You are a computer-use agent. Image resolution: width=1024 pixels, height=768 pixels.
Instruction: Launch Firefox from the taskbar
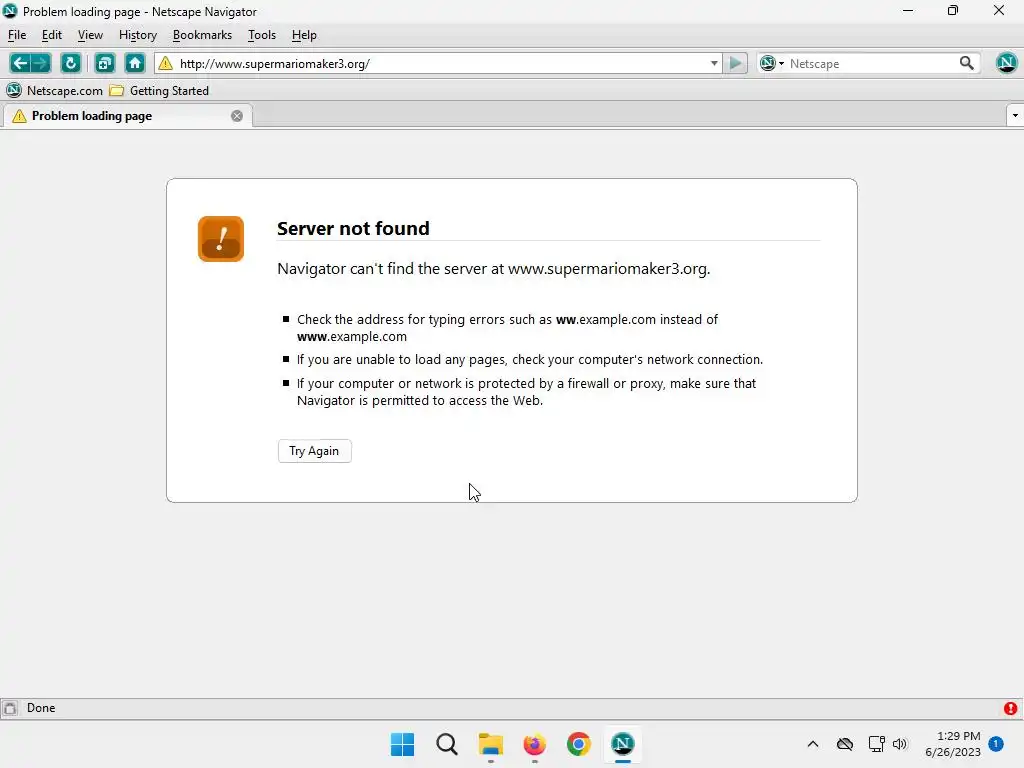534,744
